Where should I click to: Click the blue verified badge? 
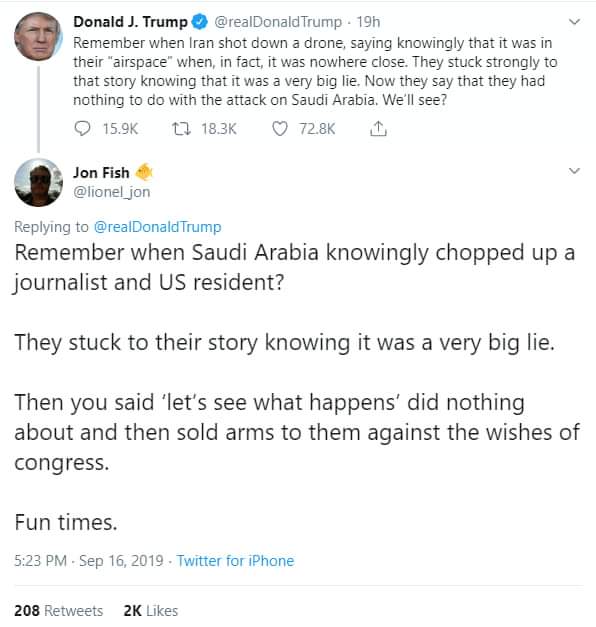200,22
